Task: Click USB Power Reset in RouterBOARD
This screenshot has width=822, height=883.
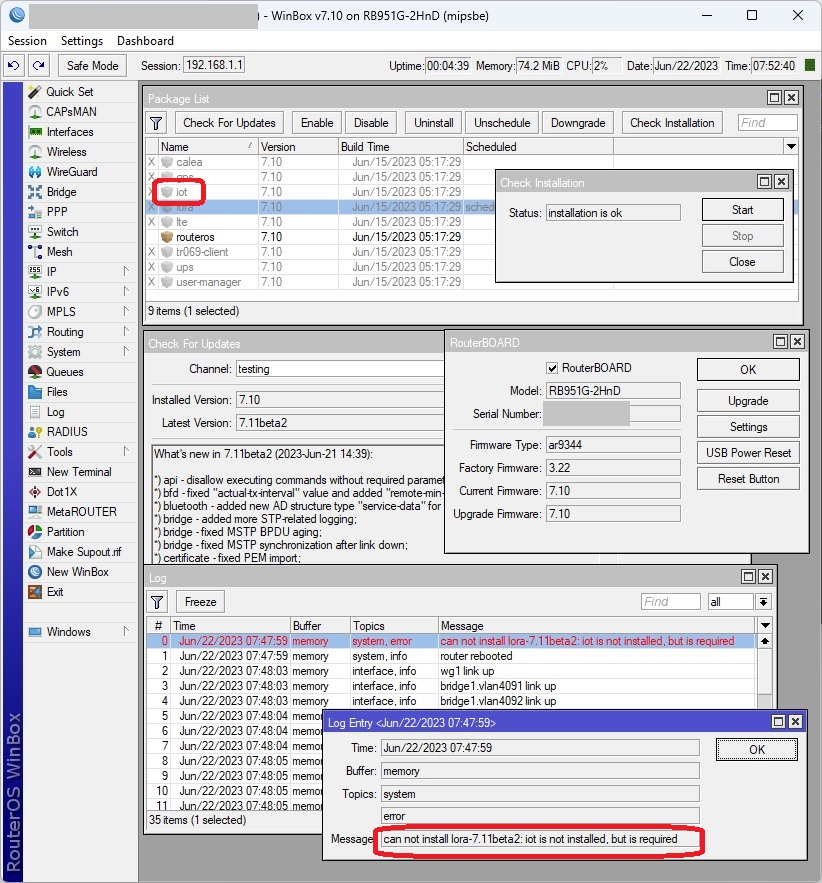Action: 748,453
